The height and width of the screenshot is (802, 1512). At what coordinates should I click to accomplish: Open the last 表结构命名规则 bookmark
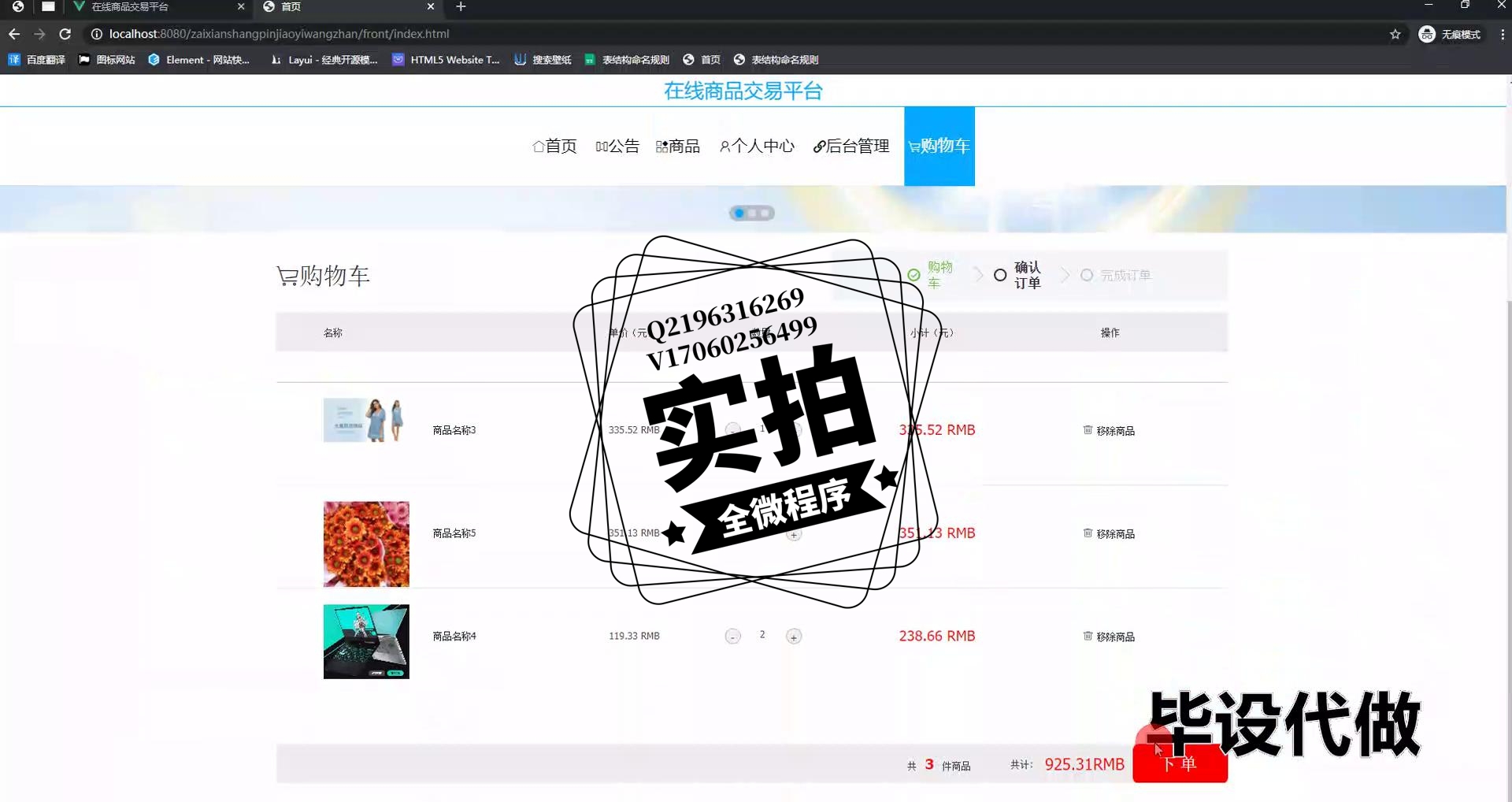(776, 60)
